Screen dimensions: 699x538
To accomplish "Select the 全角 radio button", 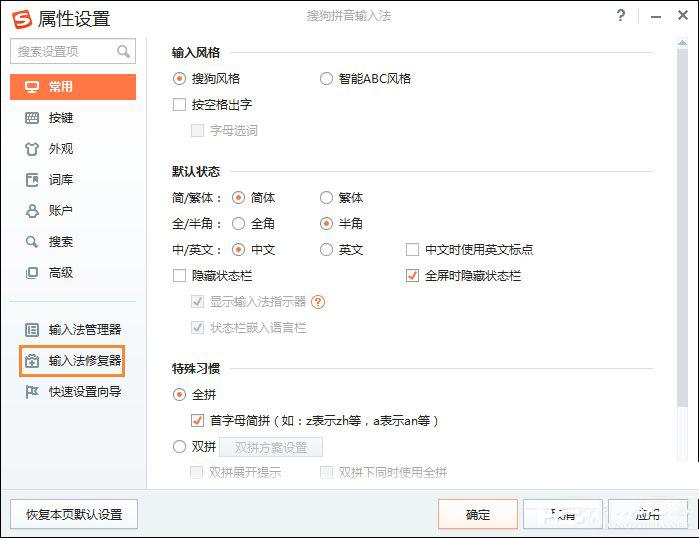I will (238, 223).
